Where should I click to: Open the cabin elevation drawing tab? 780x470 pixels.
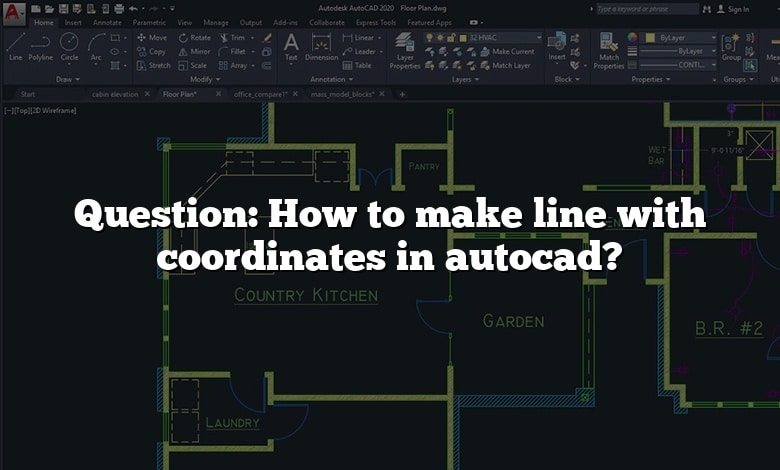coord(115,94)
